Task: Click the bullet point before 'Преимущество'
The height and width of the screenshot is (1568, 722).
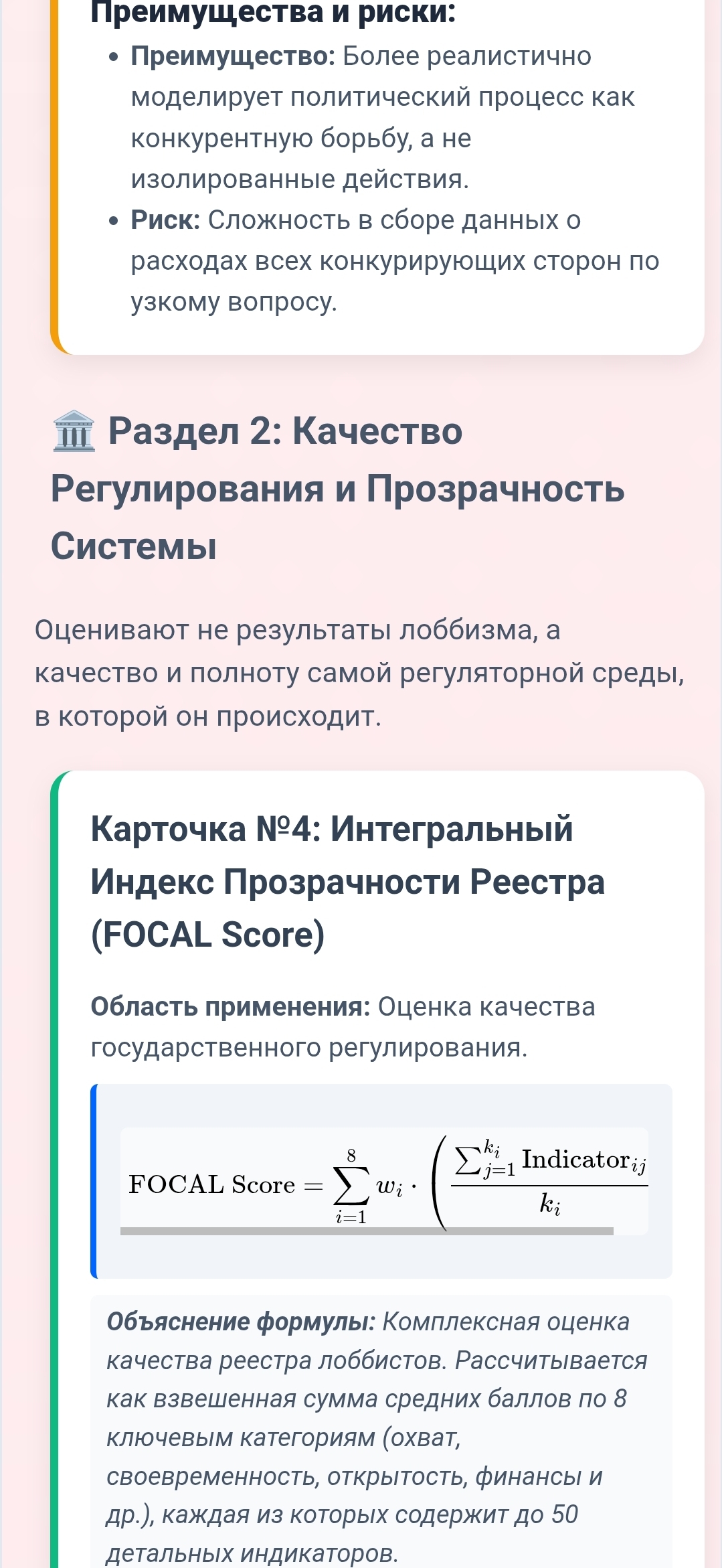Action: [x=114, y=58]
